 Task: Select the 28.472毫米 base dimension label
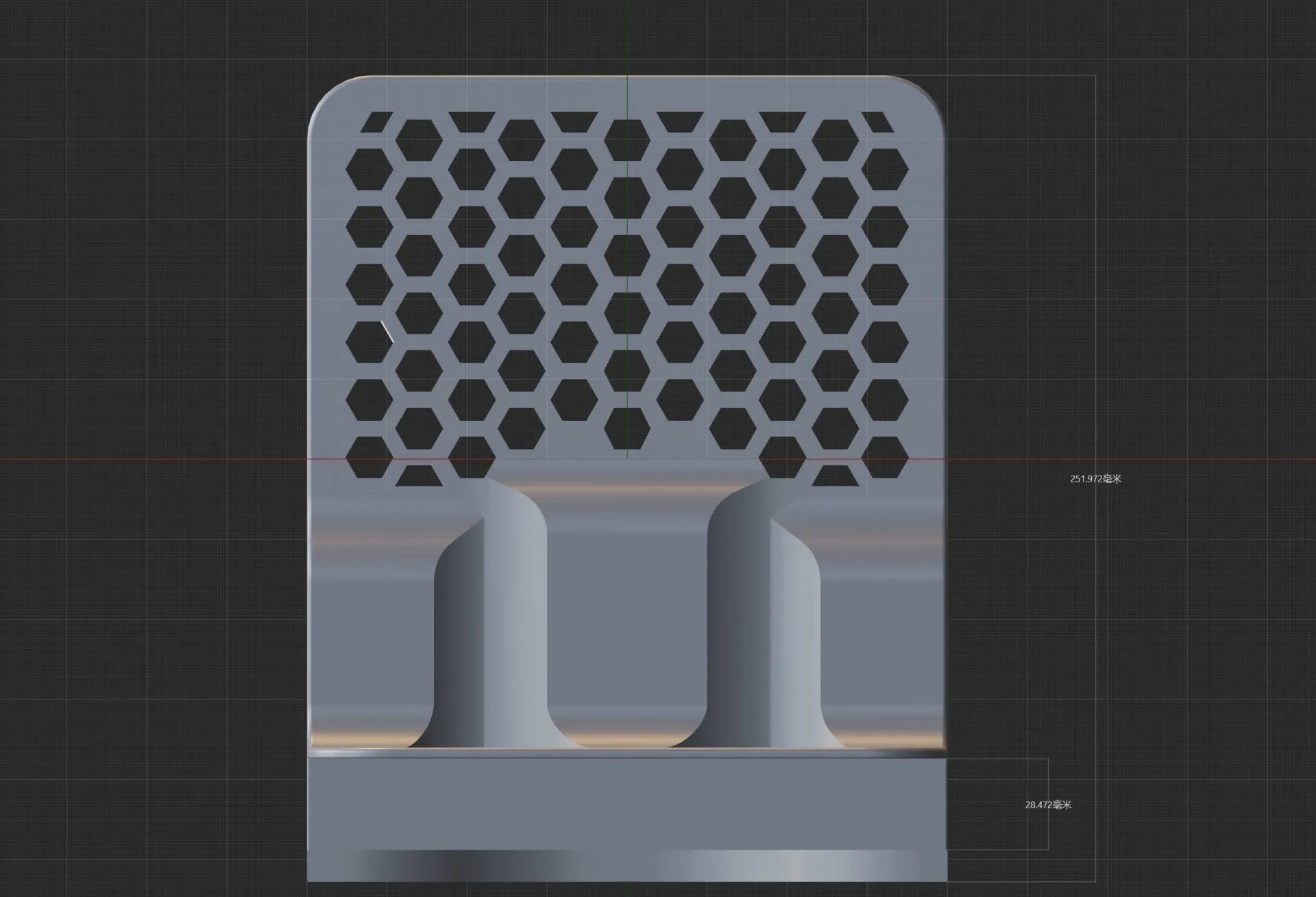tap(1048, 804)
